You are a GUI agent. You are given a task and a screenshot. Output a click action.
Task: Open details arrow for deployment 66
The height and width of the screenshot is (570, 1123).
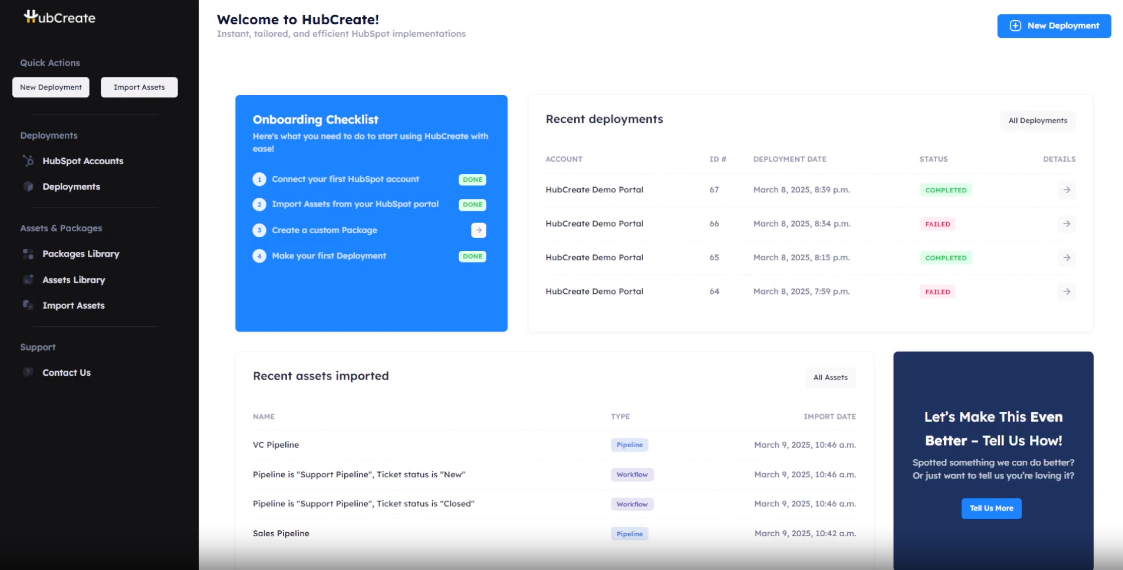[1066, 223]
